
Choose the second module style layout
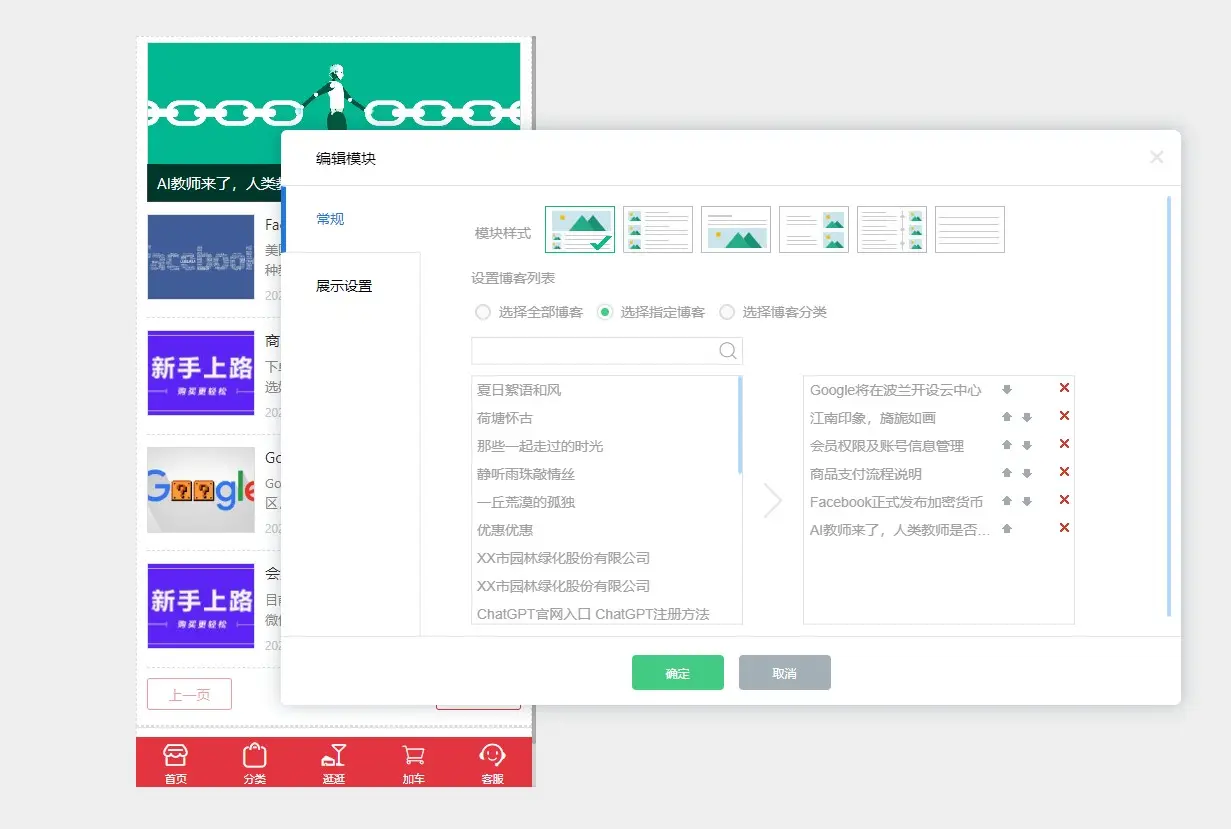pos(658,230)
